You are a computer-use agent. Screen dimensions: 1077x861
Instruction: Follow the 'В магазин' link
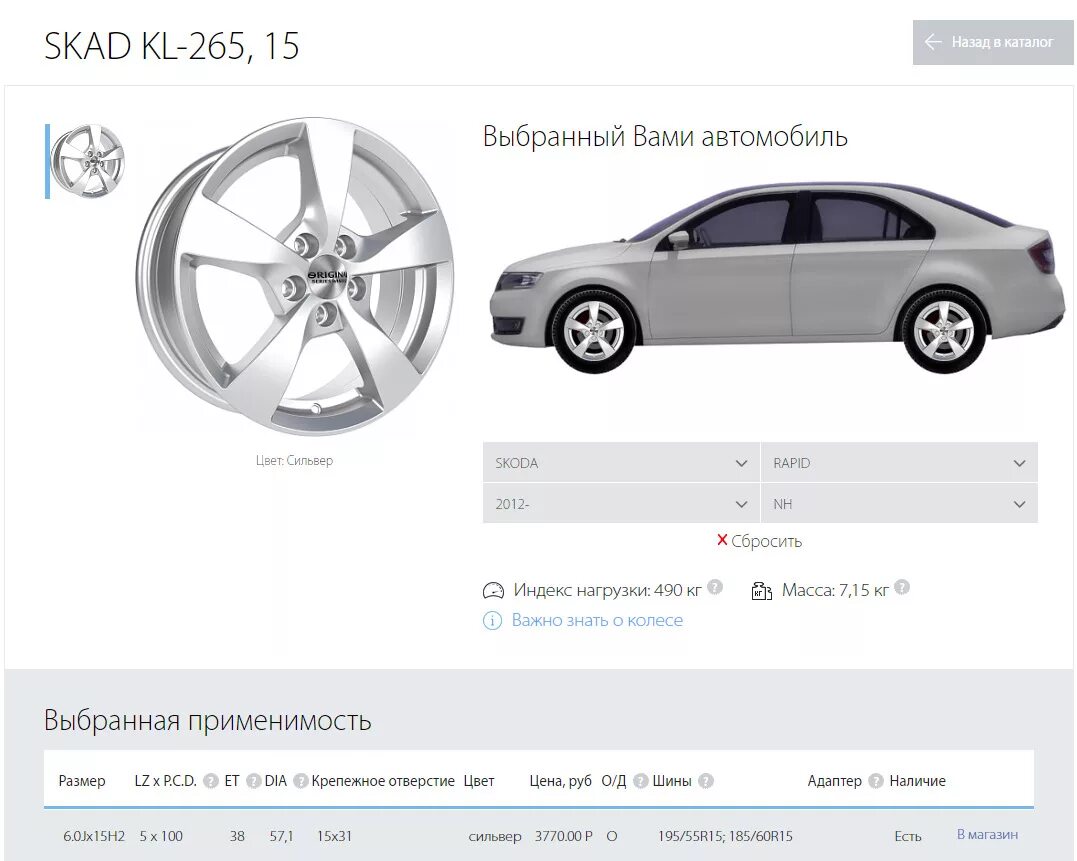point(987,834)
